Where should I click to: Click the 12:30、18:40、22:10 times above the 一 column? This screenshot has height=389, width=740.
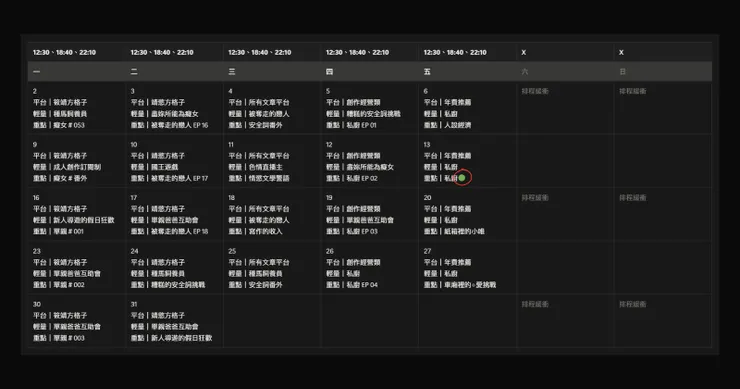pyautogui.click(x=64, y=52)
